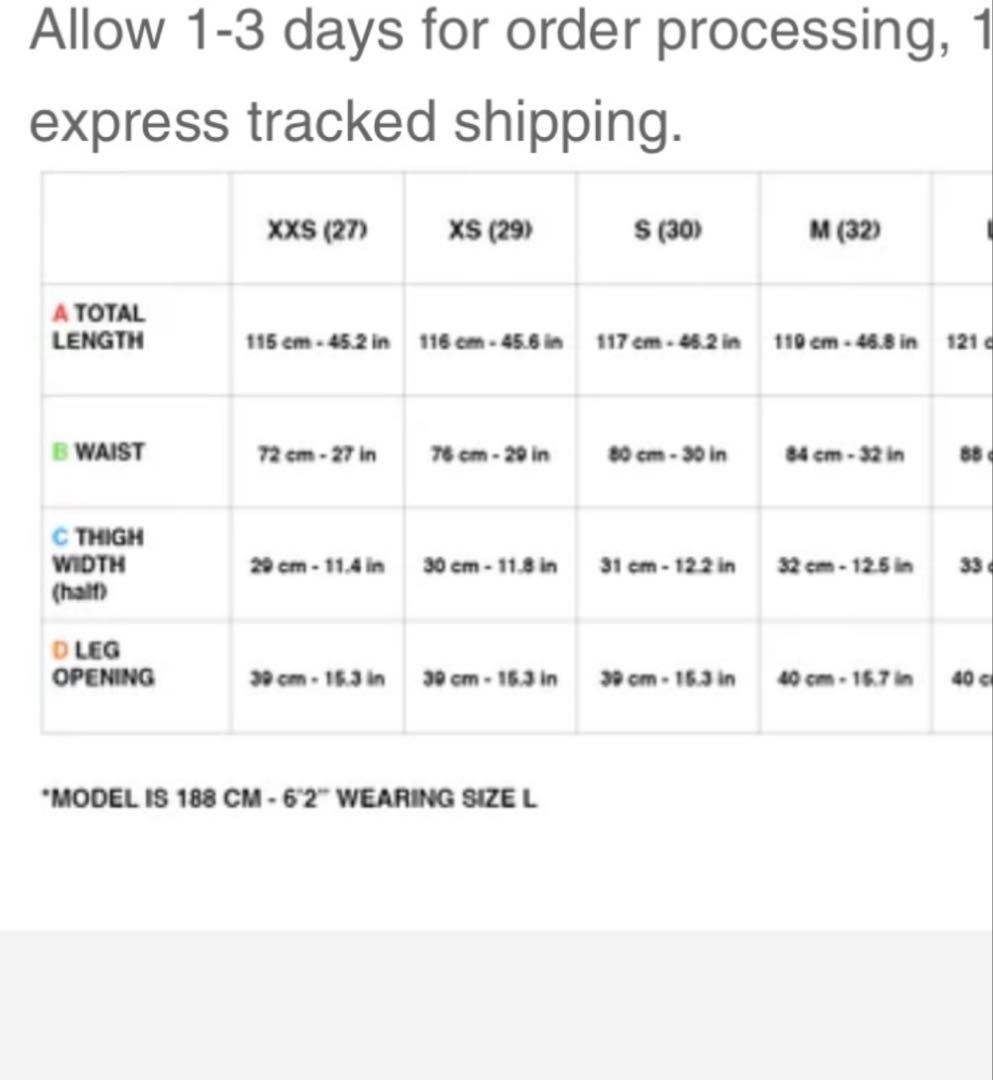Click the 32 cm - 12.5 in thigh cell

845,565
